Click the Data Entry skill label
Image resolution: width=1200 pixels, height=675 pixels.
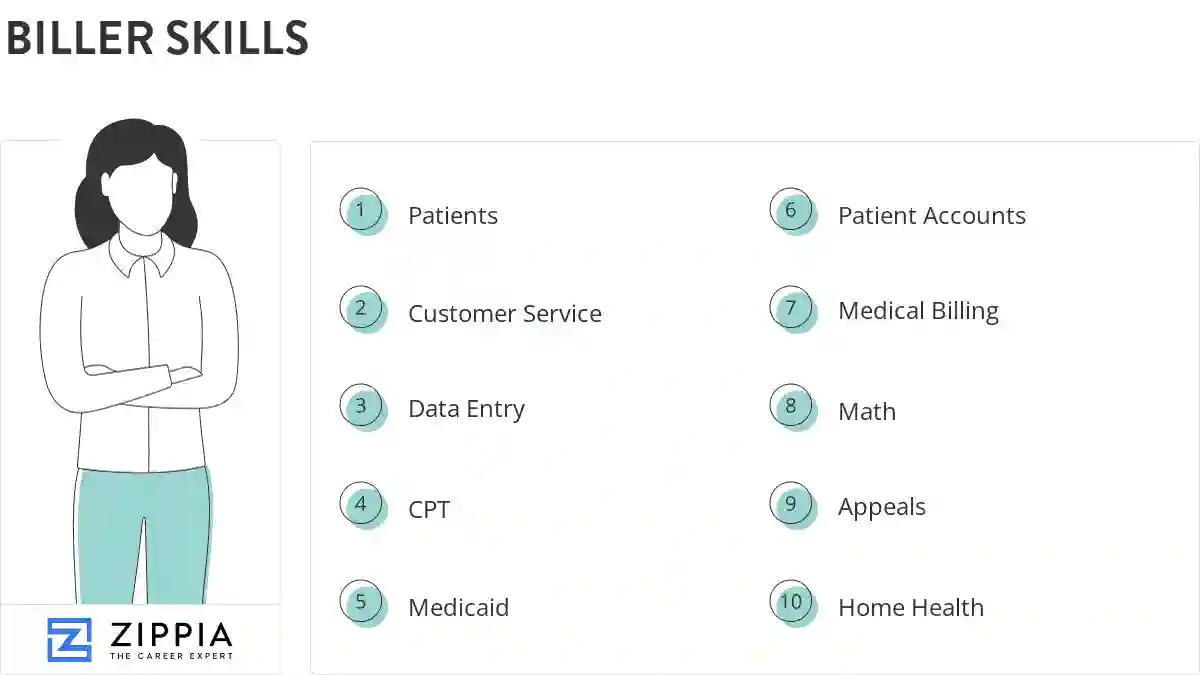(466, 410)
